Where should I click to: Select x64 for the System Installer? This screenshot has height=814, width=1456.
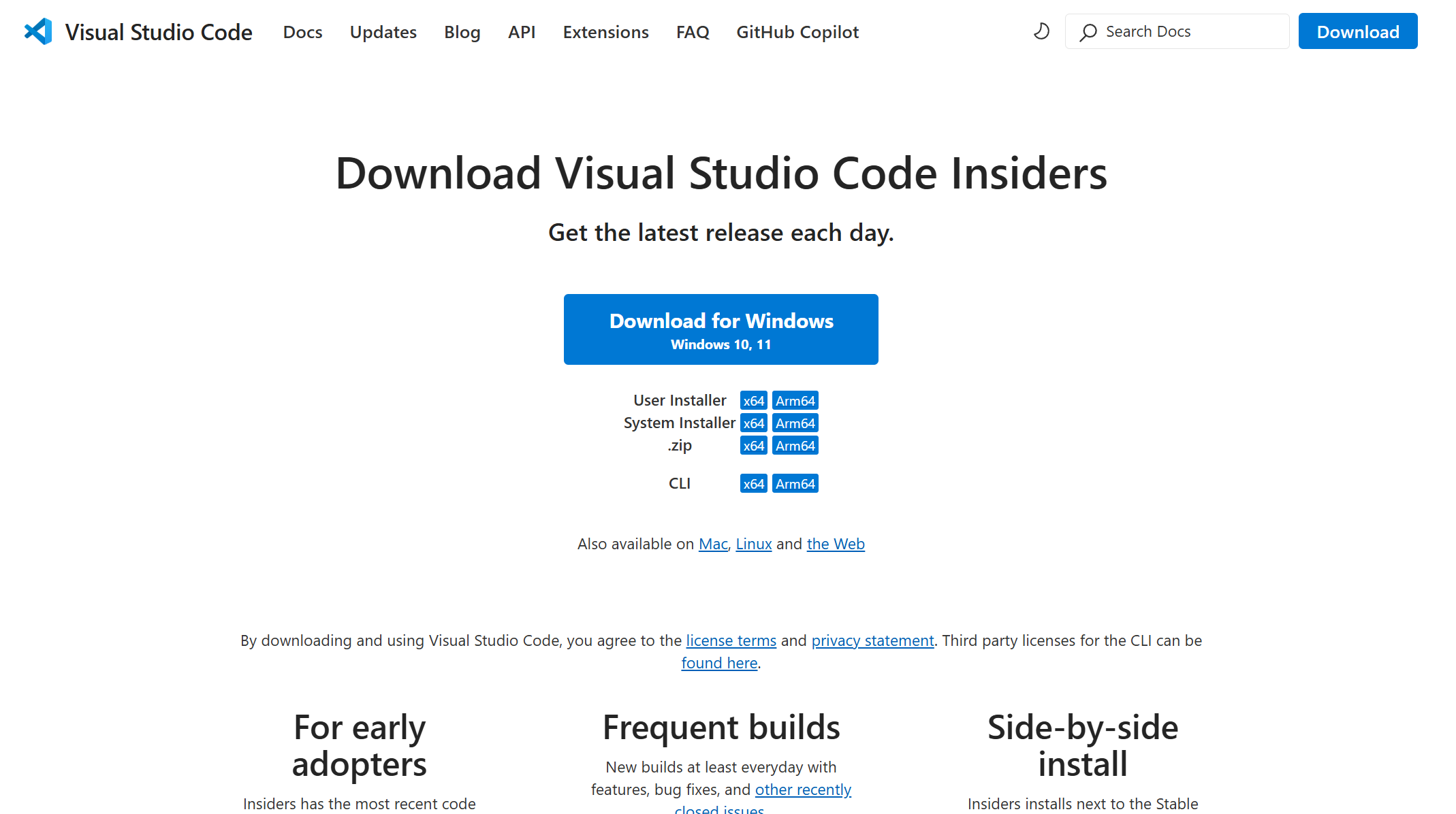click(x=753, y=423)
